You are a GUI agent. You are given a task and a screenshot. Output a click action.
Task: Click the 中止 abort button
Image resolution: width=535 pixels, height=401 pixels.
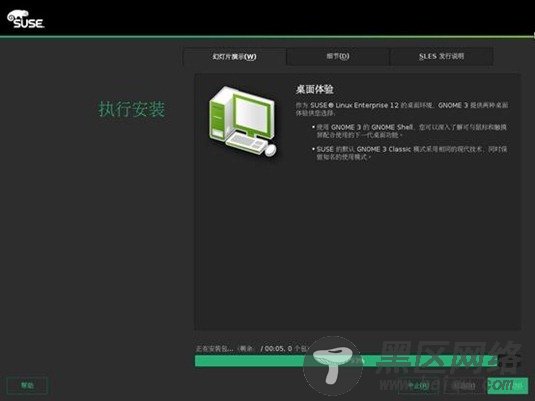pos(418,386)
